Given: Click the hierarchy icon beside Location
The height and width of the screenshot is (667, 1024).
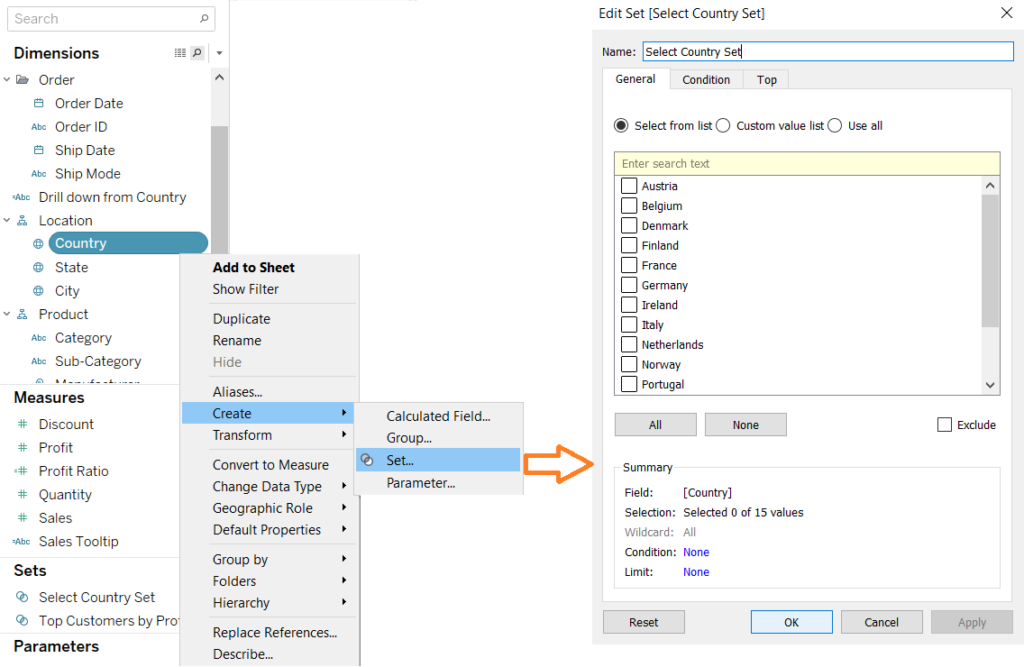Looking at the screenshot, I should click(x=22, y=220).
